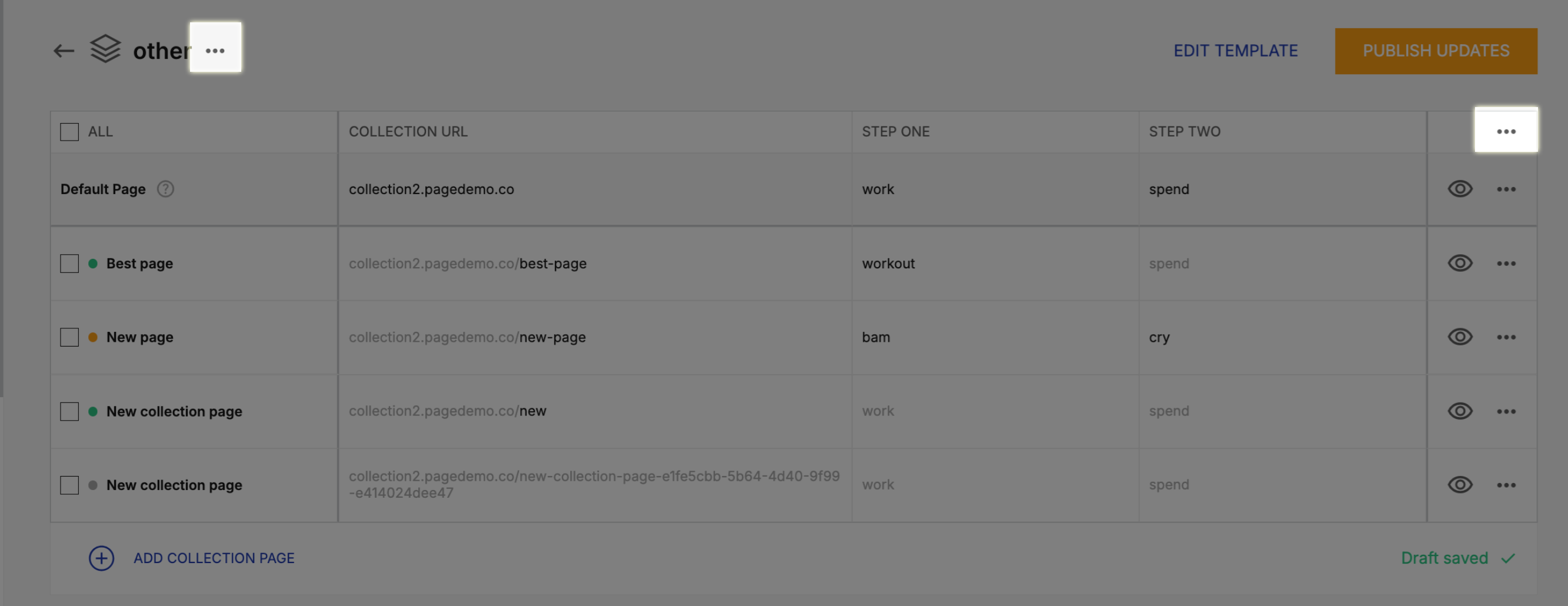Screen dimensions: 1568x606
Task: Click the eye icon for the new-collection-page-e1fe5cbb row
Action: 1460,485
